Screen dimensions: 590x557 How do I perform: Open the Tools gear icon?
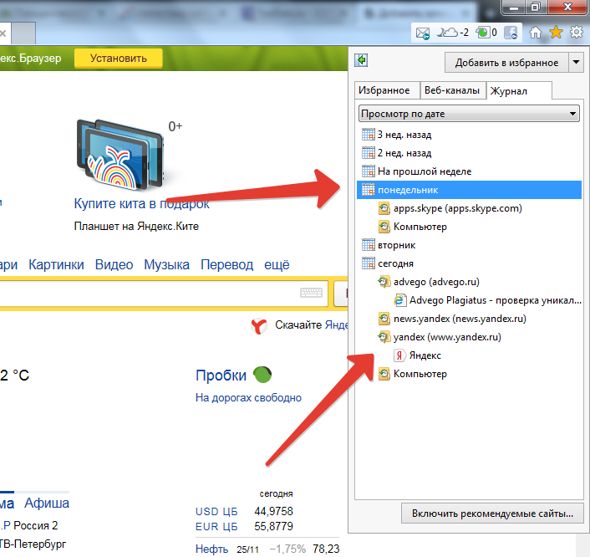576,32
